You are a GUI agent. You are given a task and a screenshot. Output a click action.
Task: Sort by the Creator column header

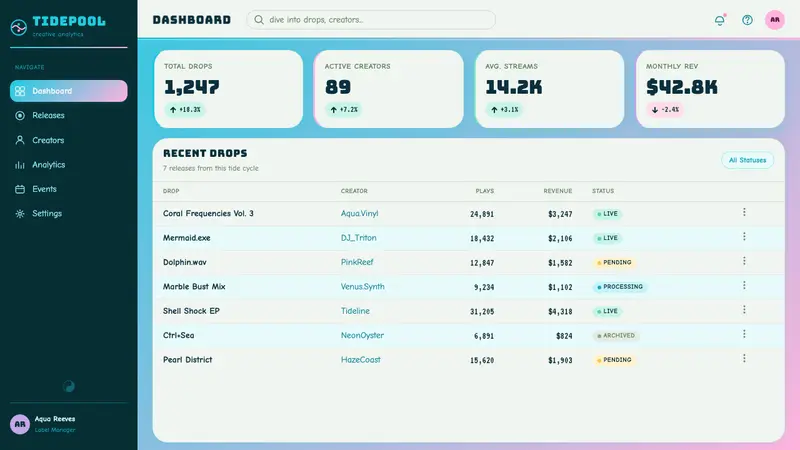pos(354,191)
